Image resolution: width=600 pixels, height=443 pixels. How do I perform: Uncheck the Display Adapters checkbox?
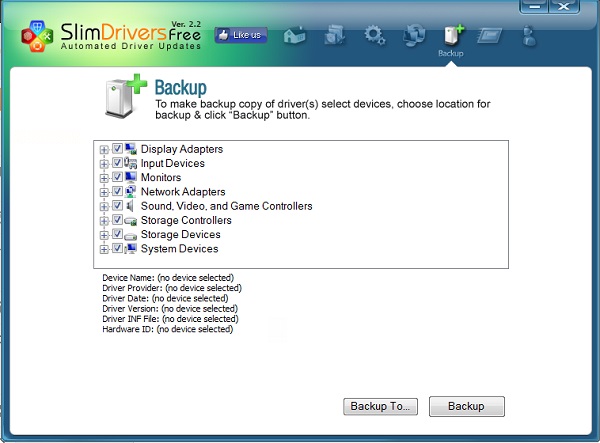coord(117,148)
